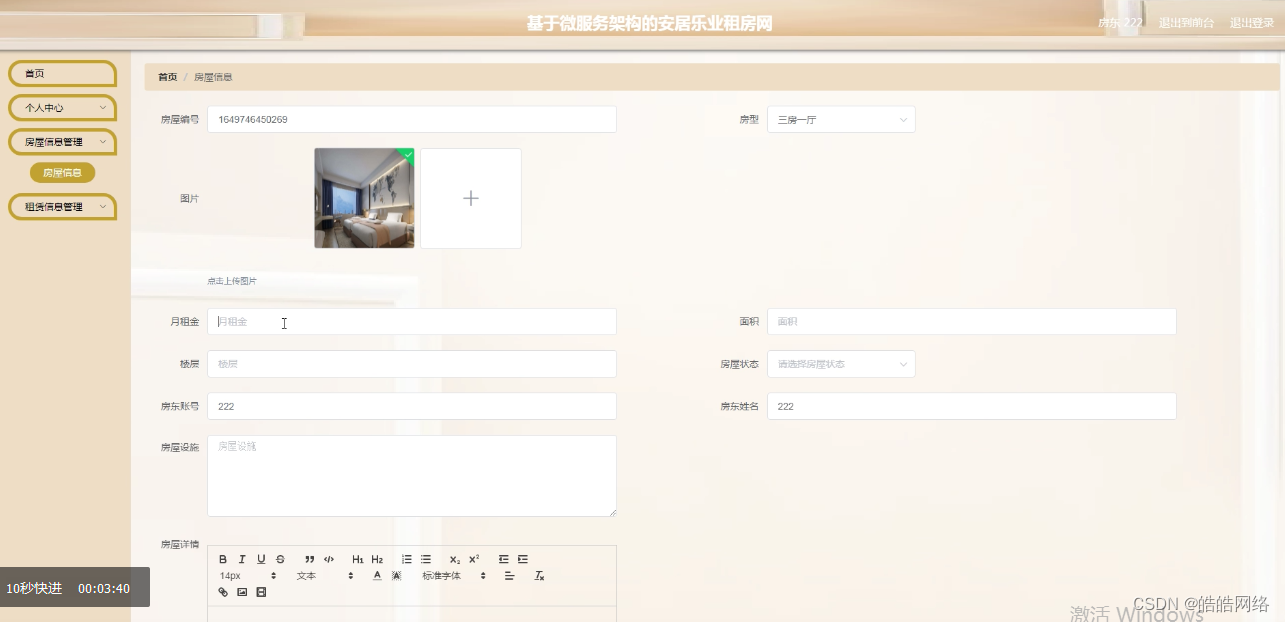Click the 退出登录 link at top right
The height and width of the screenshot is (622, 1285).
coord(1252,21)
